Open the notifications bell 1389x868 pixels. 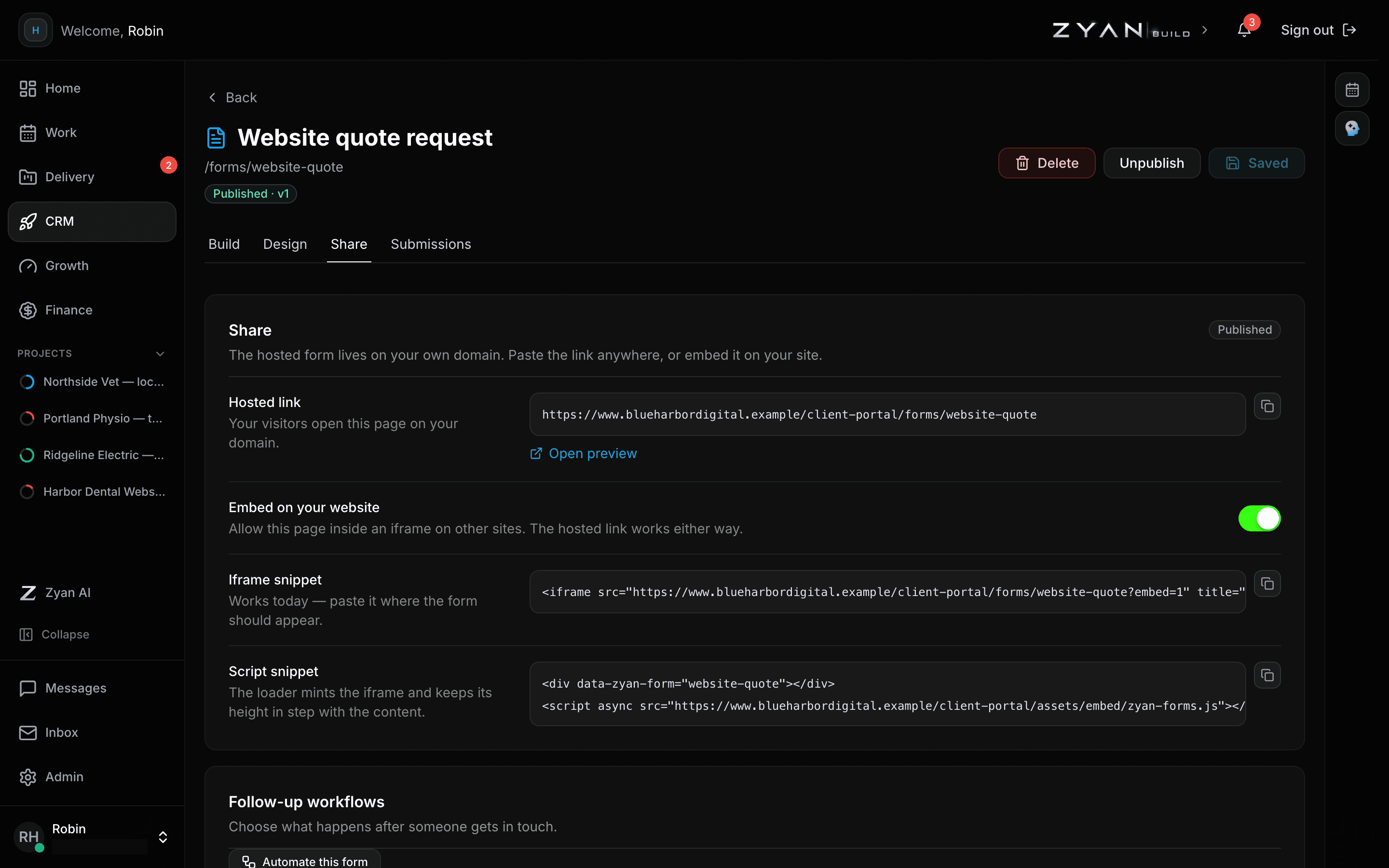point(1243,30)
